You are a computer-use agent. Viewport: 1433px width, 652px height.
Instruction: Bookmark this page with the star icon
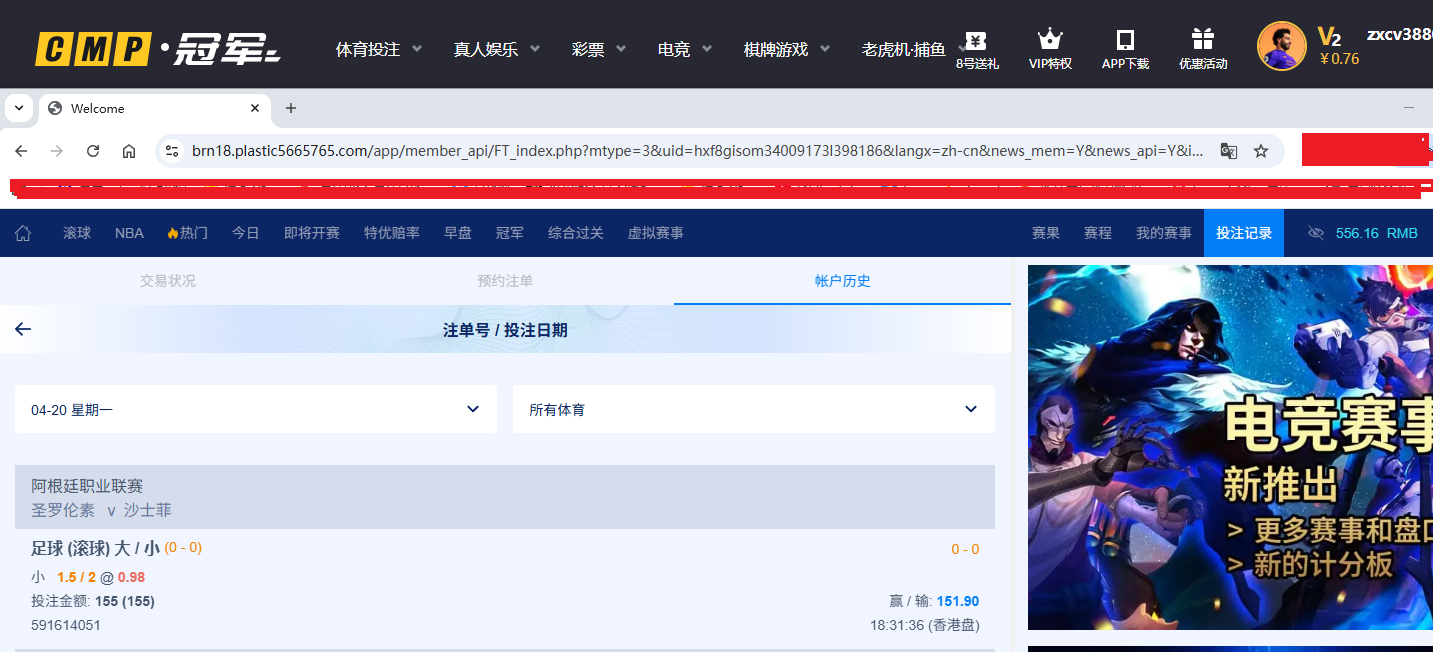point(1261,151)
